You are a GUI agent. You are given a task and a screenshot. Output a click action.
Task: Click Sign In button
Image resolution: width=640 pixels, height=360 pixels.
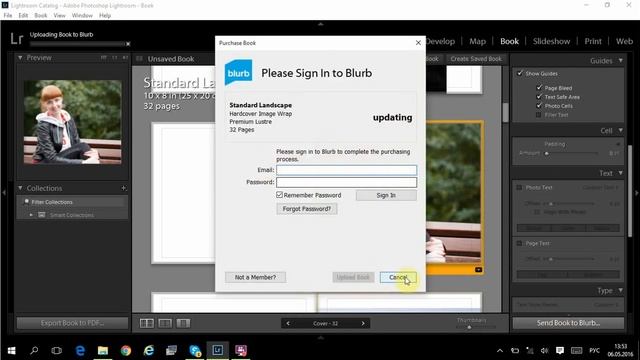[386, 195]
